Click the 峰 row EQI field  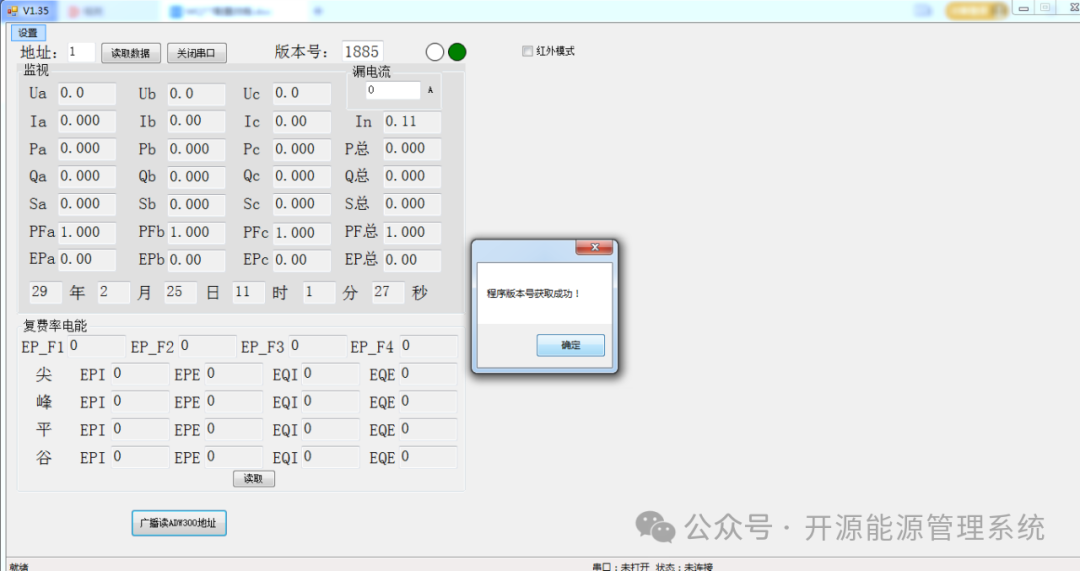click(x=331, y=402)
